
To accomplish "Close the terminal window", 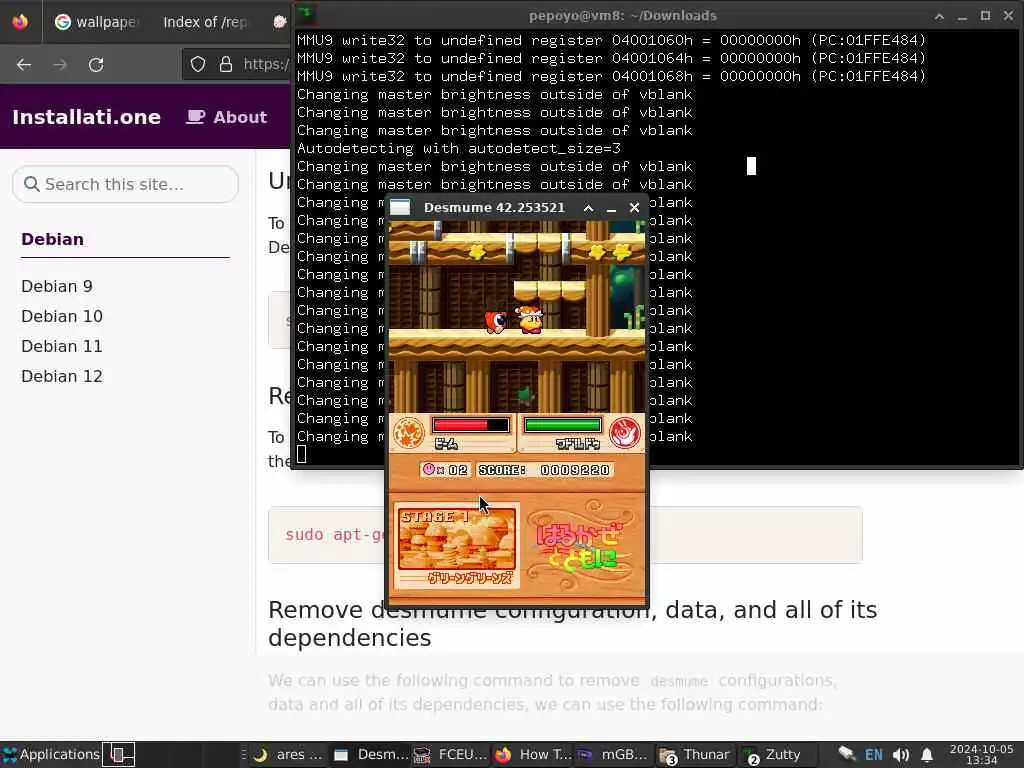I will click(1008, 16).
